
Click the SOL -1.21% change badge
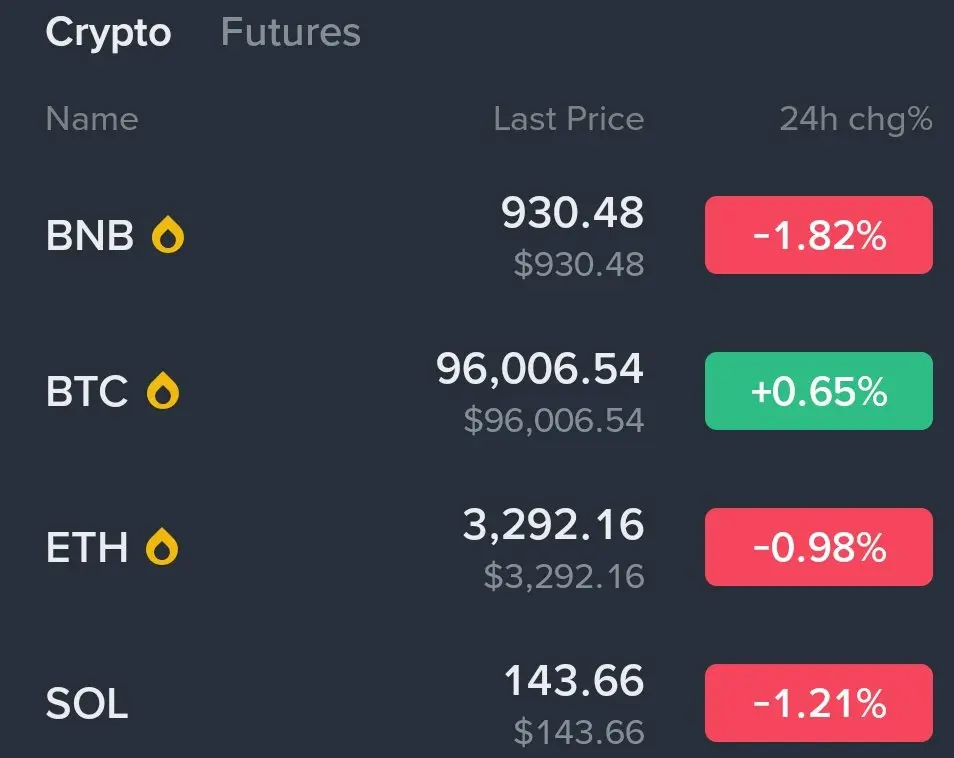(819, 703)
